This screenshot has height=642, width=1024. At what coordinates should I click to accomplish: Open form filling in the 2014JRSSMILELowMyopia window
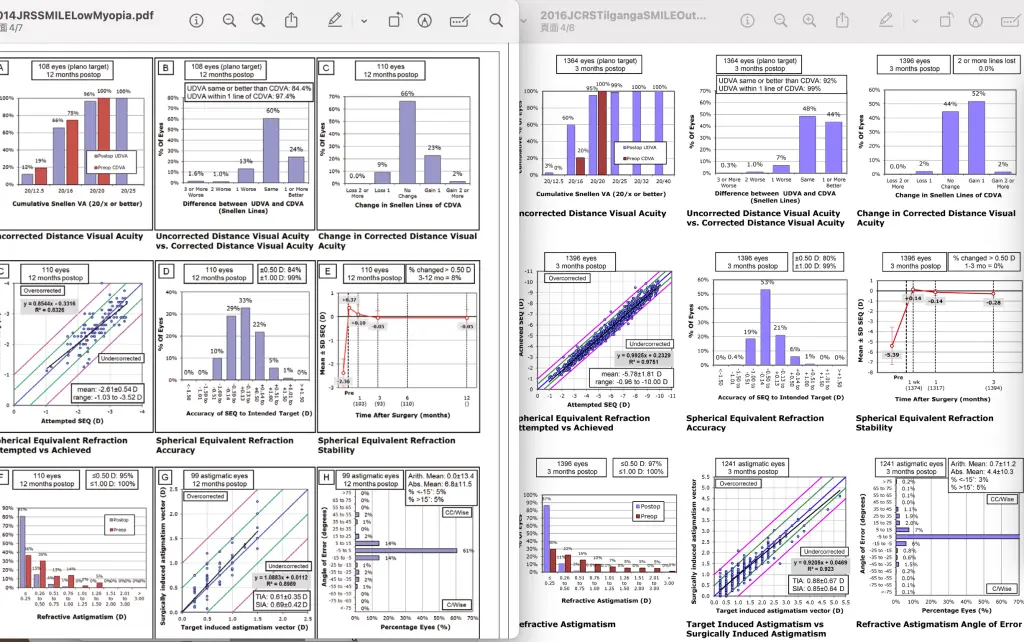[x=460, y=21]
